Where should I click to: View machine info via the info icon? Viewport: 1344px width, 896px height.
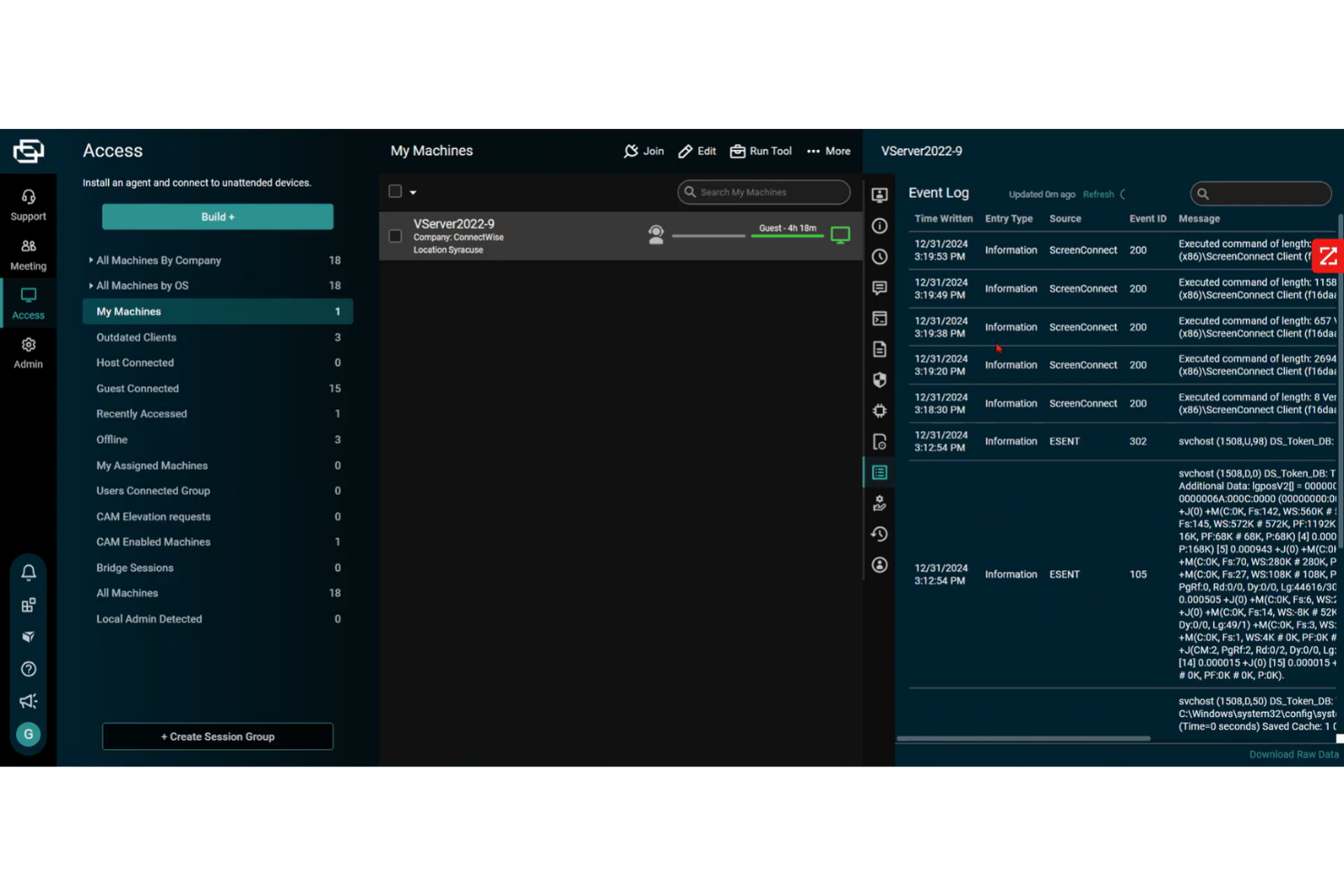[879, 226]
